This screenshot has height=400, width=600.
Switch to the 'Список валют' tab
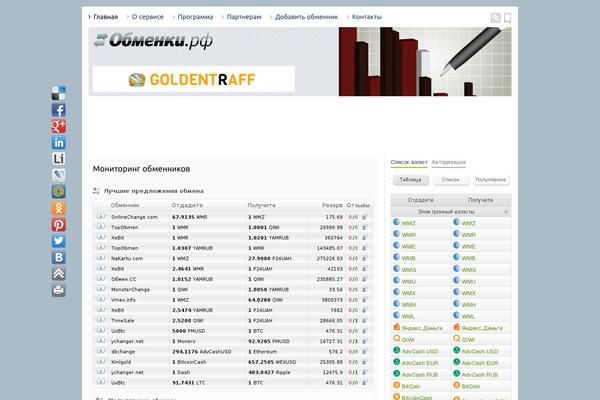tap(409, 162)
